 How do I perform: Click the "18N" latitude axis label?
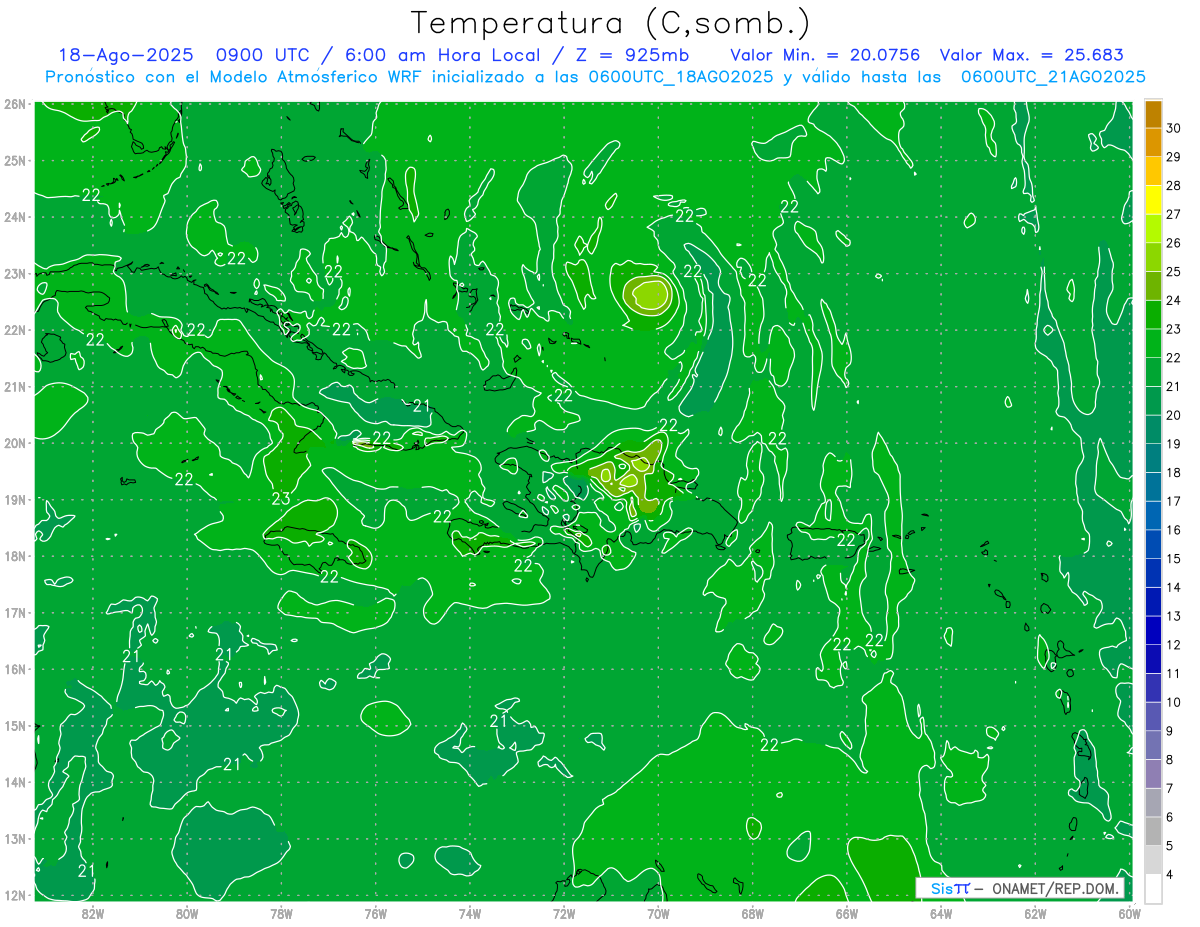[15, 556]
